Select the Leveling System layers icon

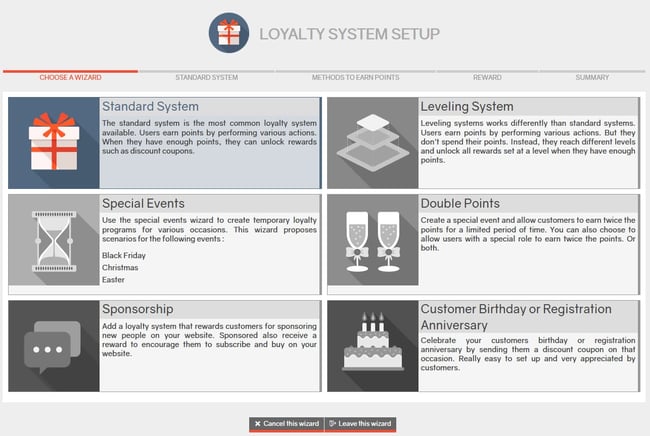pyautogui.click(x=373, y=143)
